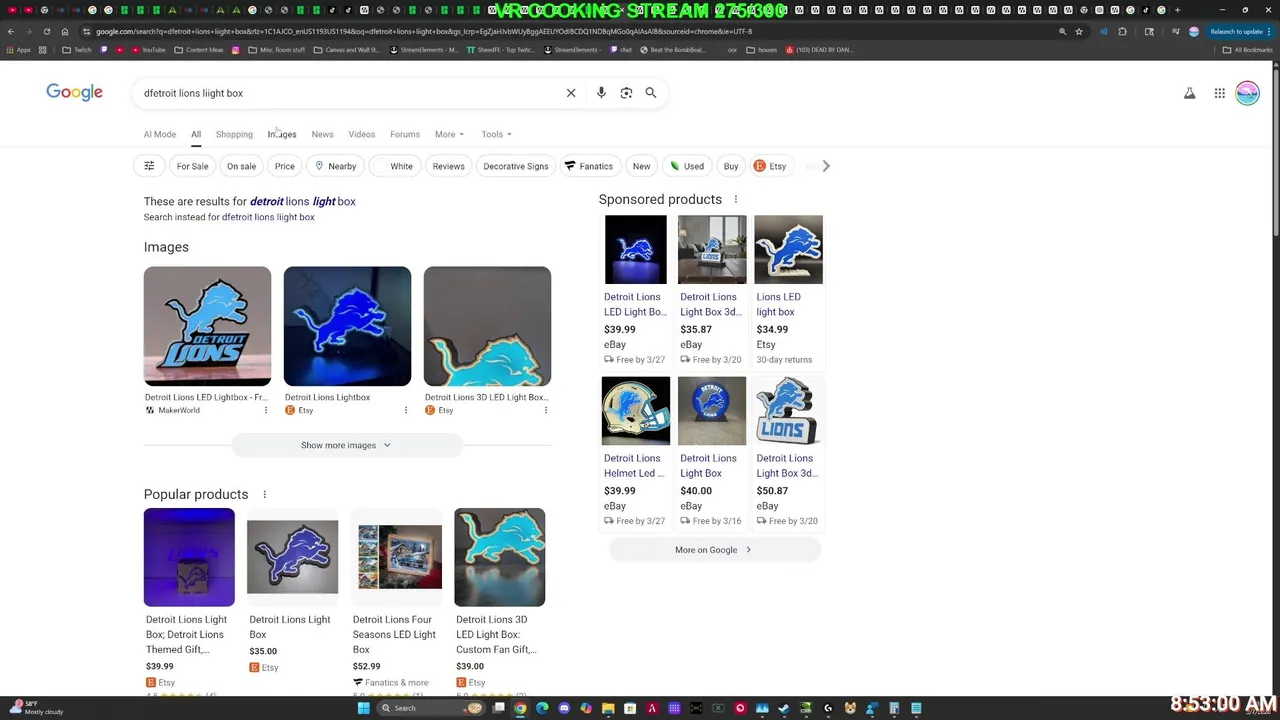Image resolution: width=1280 pixels, height=720 pixels.
Task: Open the all filters icon
Action: click(149, 166)
